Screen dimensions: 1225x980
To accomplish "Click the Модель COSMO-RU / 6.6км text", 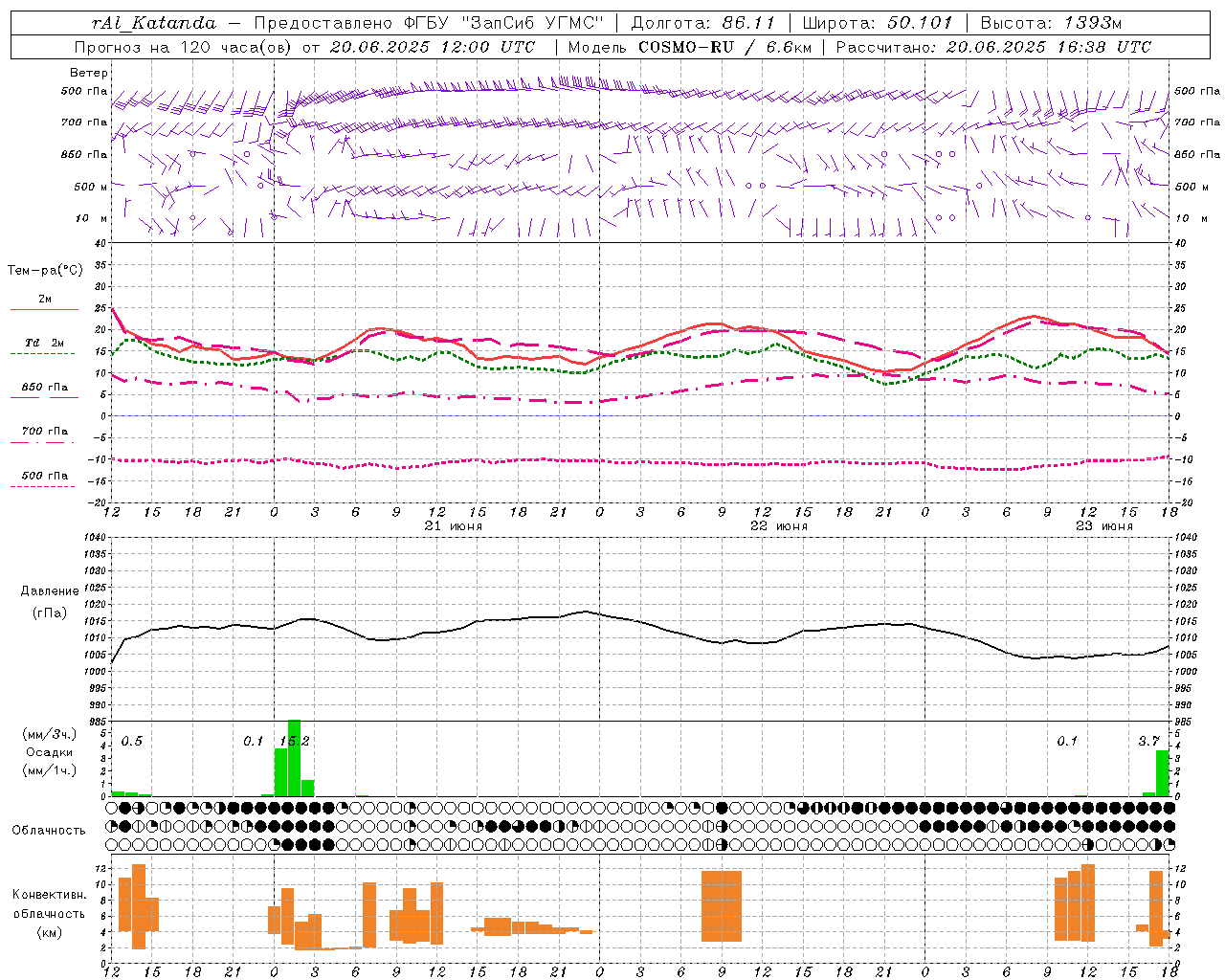I will pyautogui.click(x=689, y=47).
